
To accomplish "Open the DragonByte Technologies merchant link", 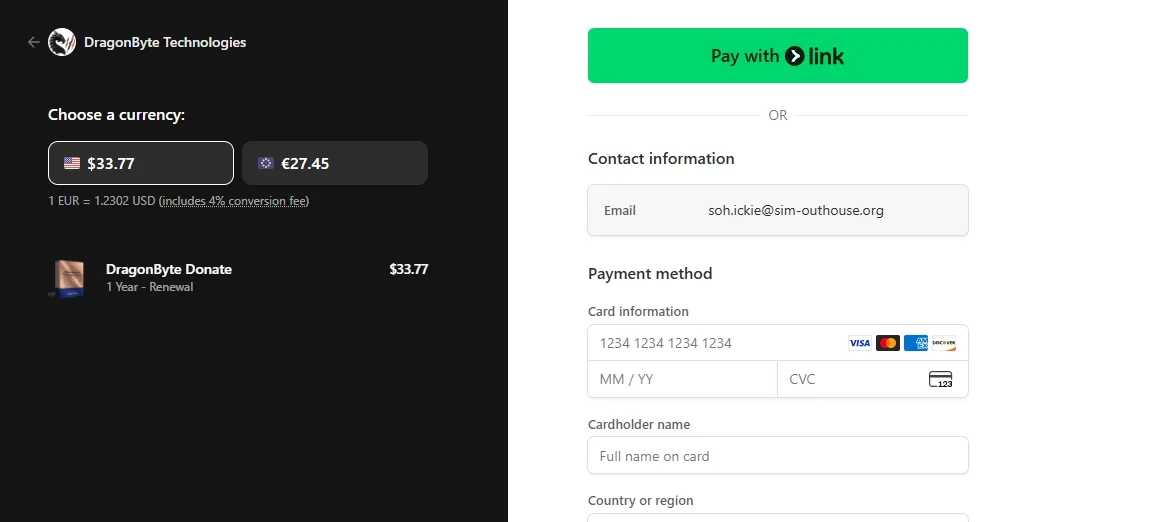I will 165,42.
